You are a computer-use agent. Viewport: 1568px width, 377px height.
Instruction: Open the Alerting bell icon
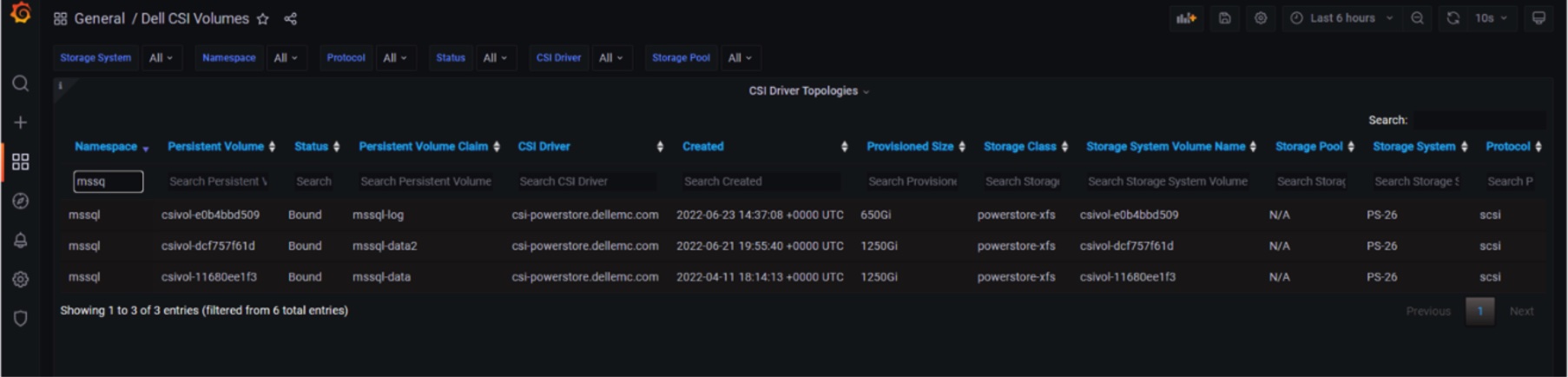(x=21, y=241)
